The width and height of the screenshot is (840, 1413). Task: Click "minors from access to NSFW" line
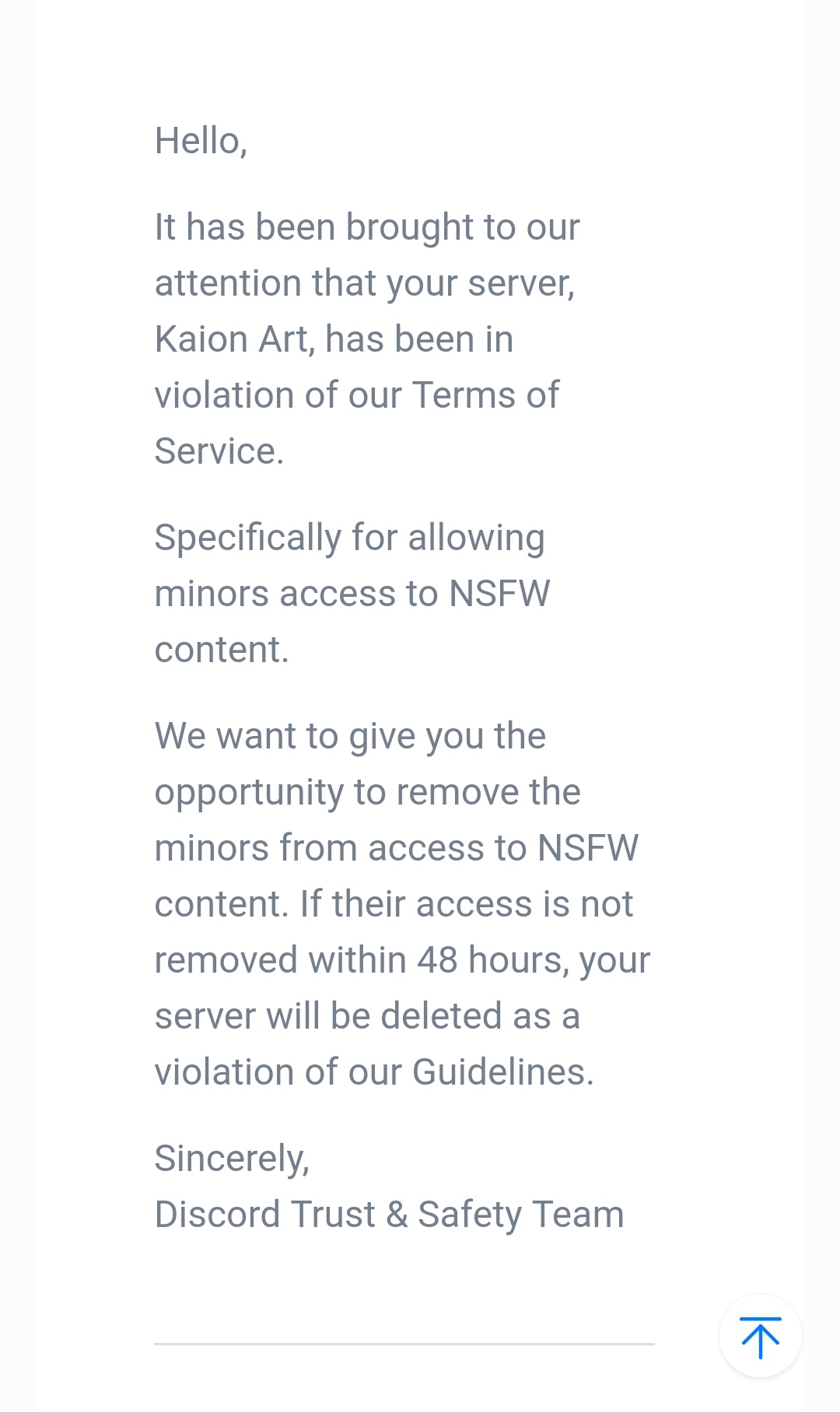397,848
